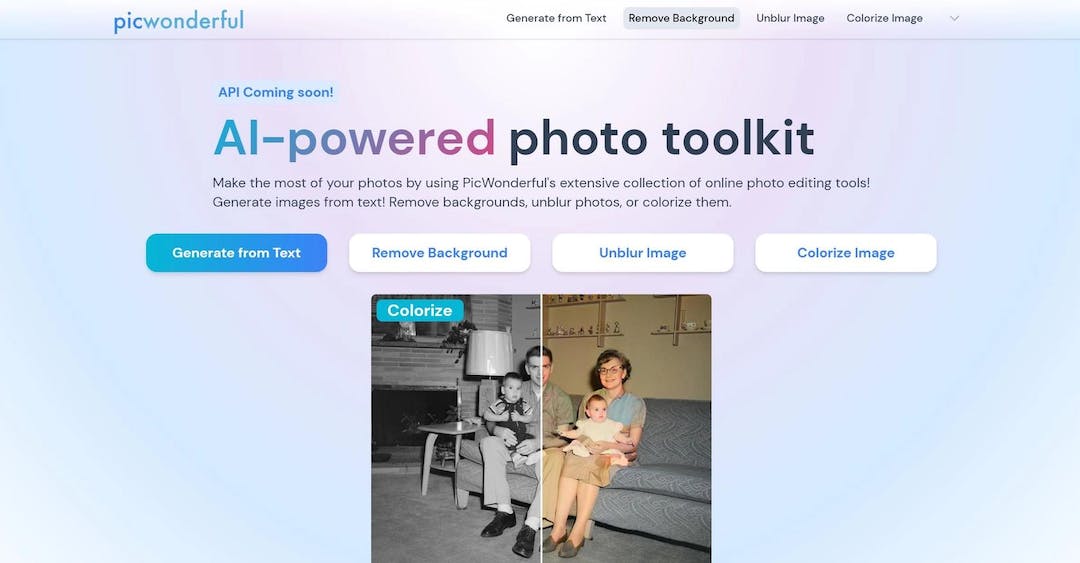The width and height of the screenshot is (1080, 563).
Task: Open Generate from Text in the top navigation
Action: click(556, 19)
